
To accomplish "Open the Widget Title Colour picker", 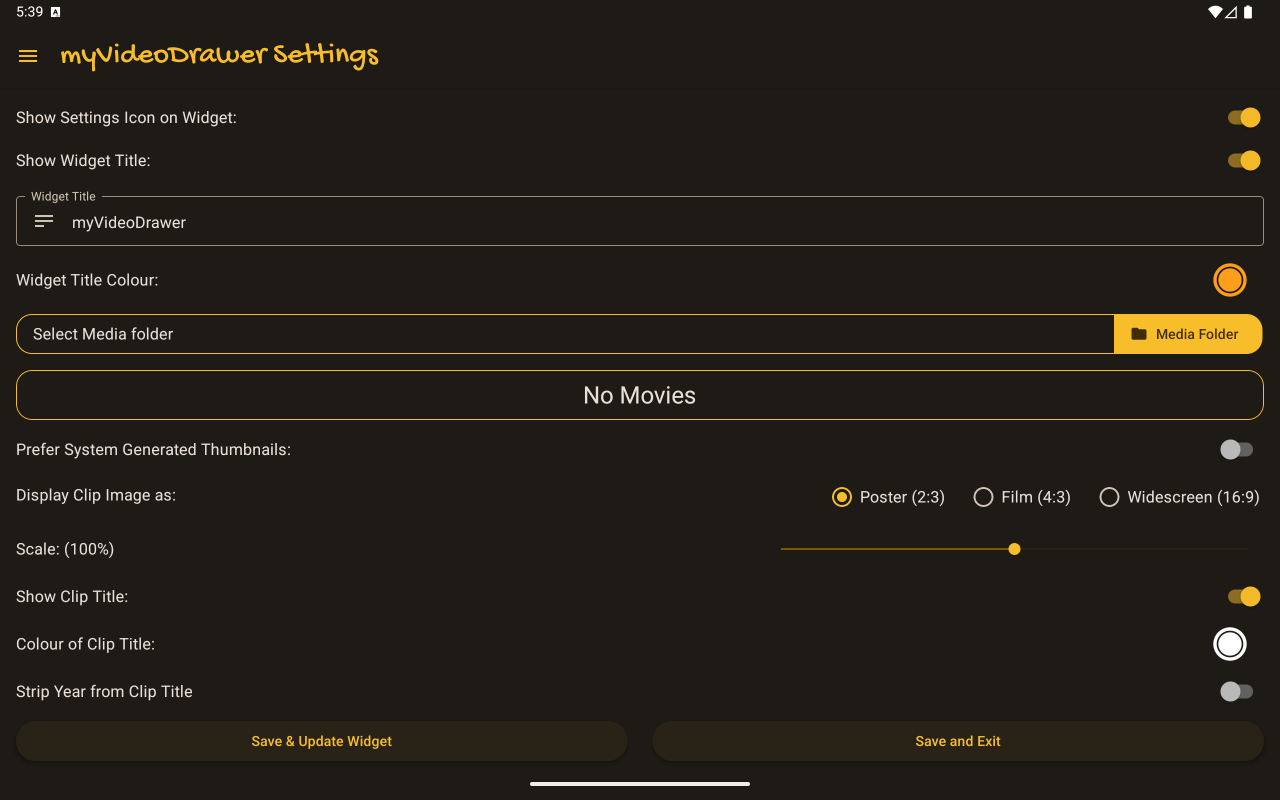I will [x=1229, y=280].
